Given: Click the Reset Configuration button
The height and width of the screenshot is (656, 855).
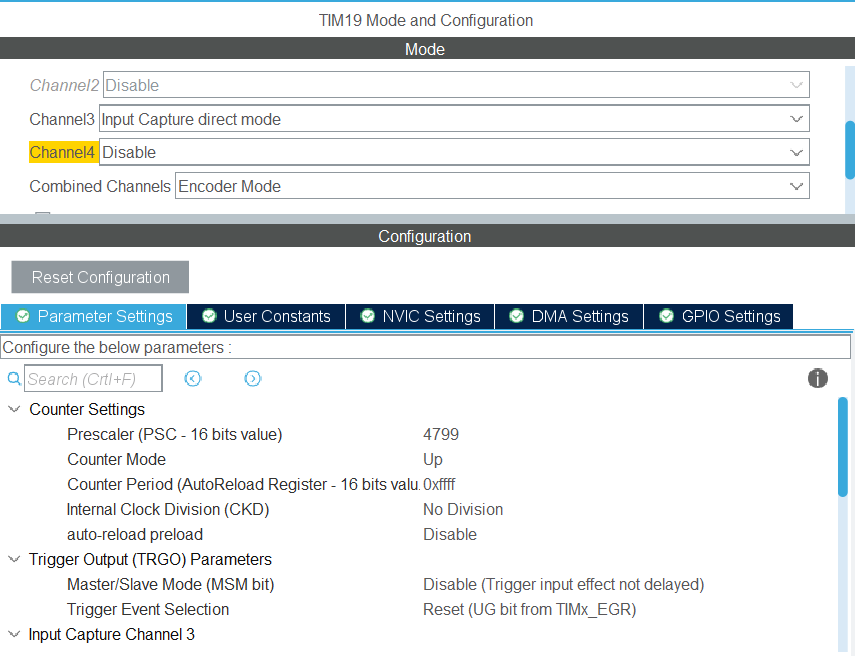Looking at the screenshot, I should tap(100, 277).
